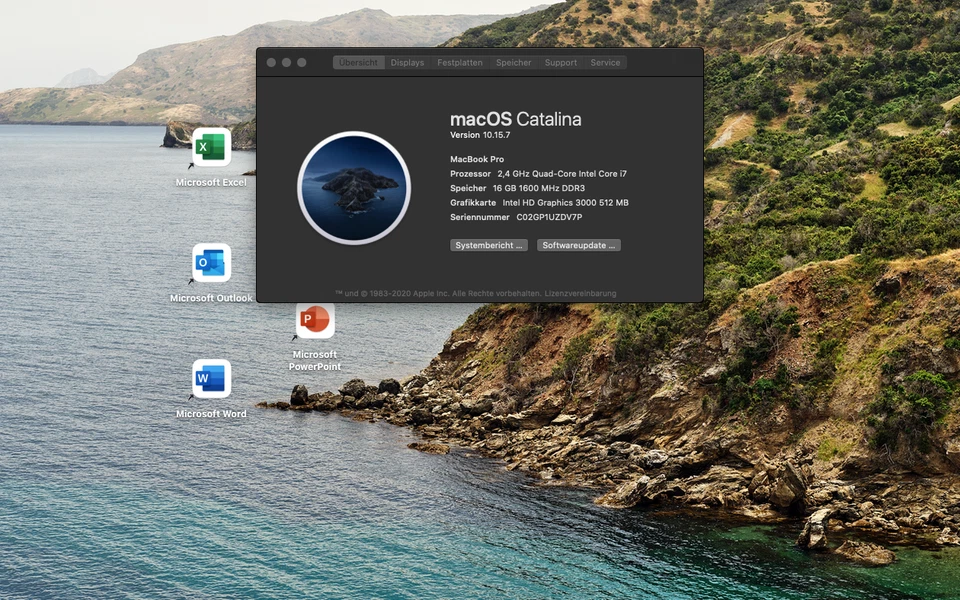Close the About This Mac window
Viewport: 960px width, 600px height.
271,62
